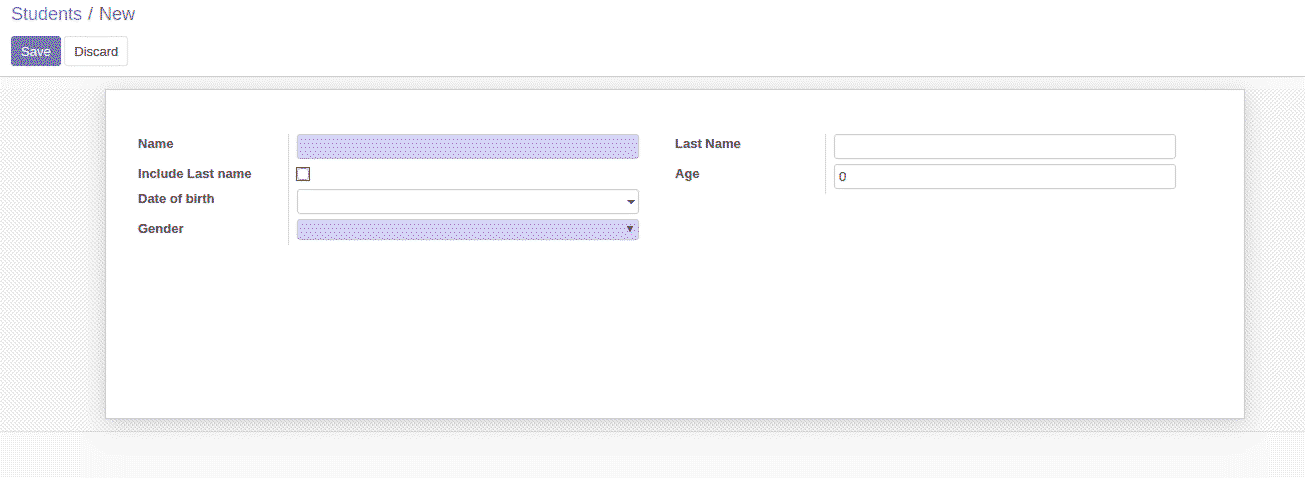This screenshot has width=1305, height=478.
Task: Click the Gender label text
Action: 161,229
